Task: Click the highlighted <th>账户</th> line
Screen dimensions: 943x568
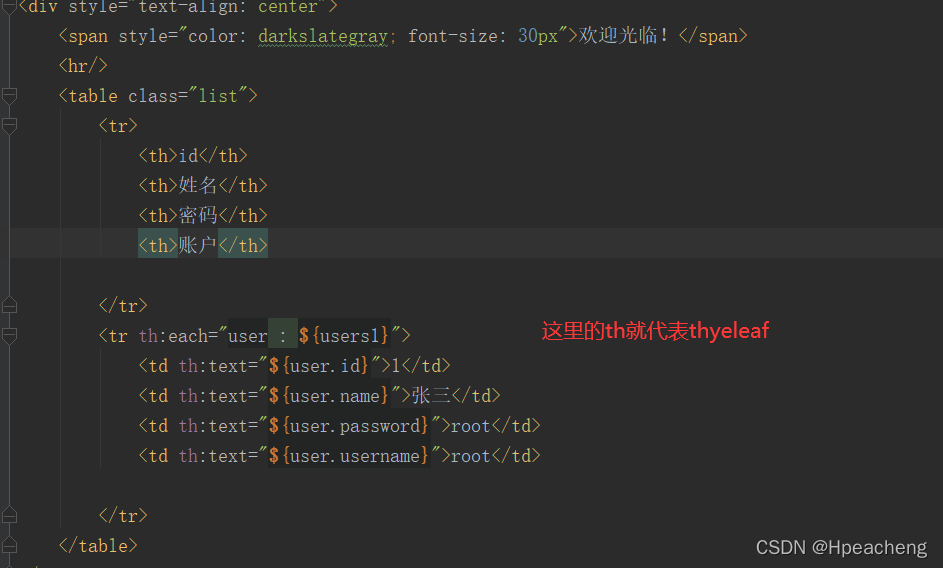Action: 203,245
